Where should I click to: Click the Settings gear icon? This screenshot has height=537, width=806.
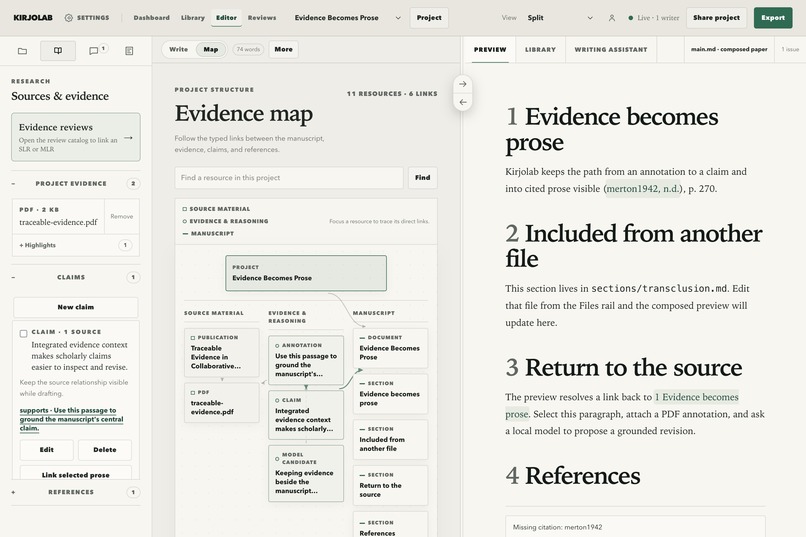click(68, 18)
